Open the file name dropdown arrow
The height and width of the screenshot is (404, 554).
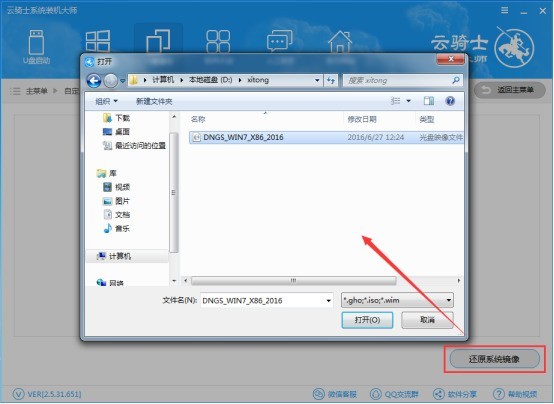[x=329, y=301]
